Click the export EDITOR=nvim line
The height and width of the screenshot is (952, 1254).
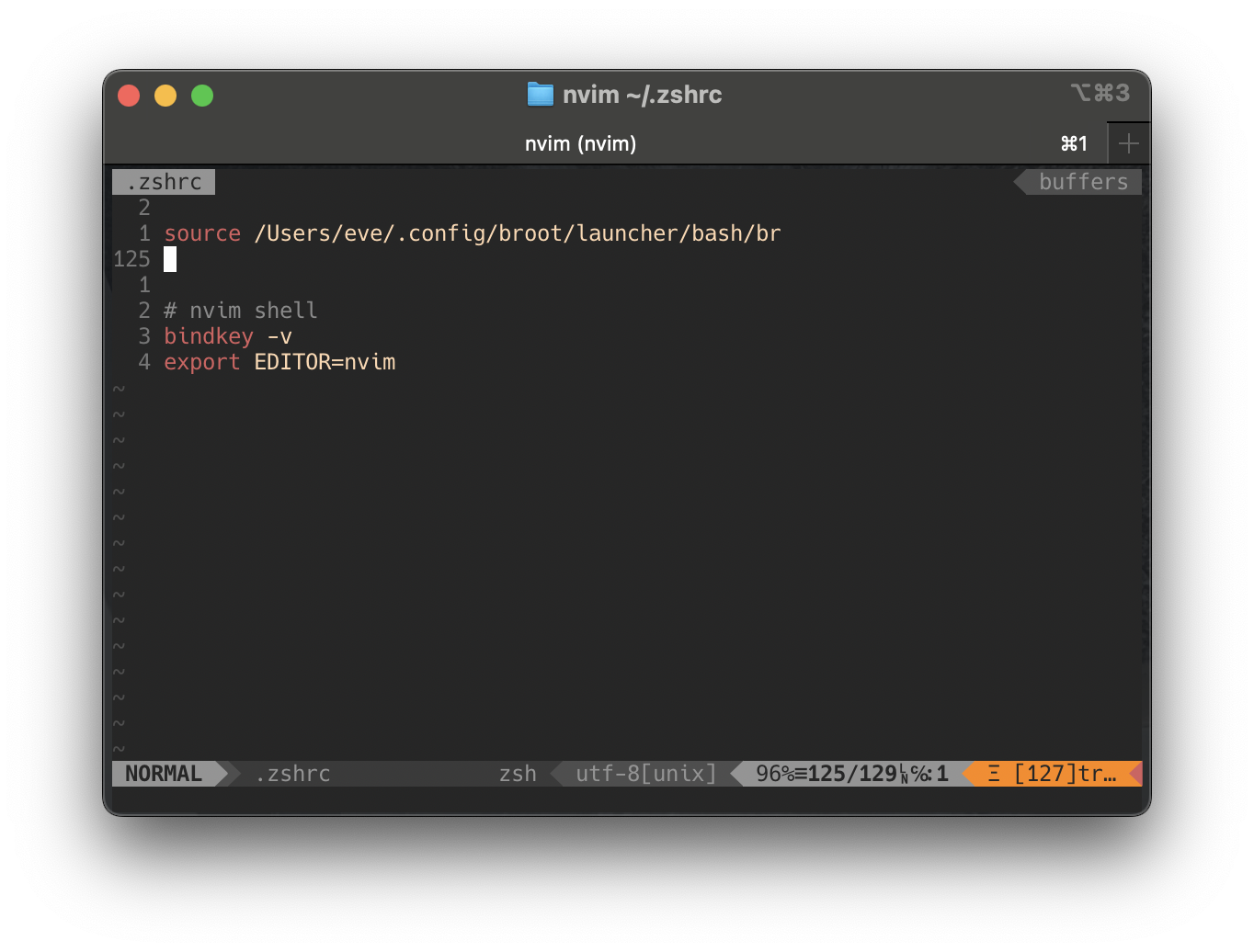point(279,361)
